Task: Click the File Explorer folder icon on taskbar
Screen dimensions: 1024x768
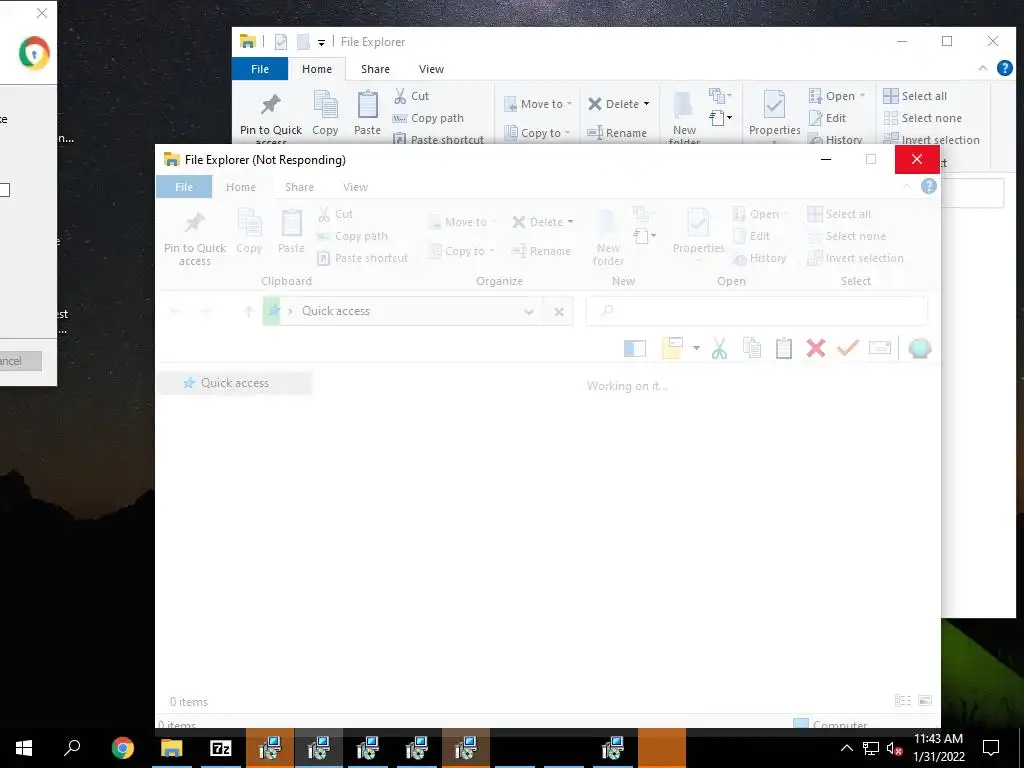Action: point(172,748)
